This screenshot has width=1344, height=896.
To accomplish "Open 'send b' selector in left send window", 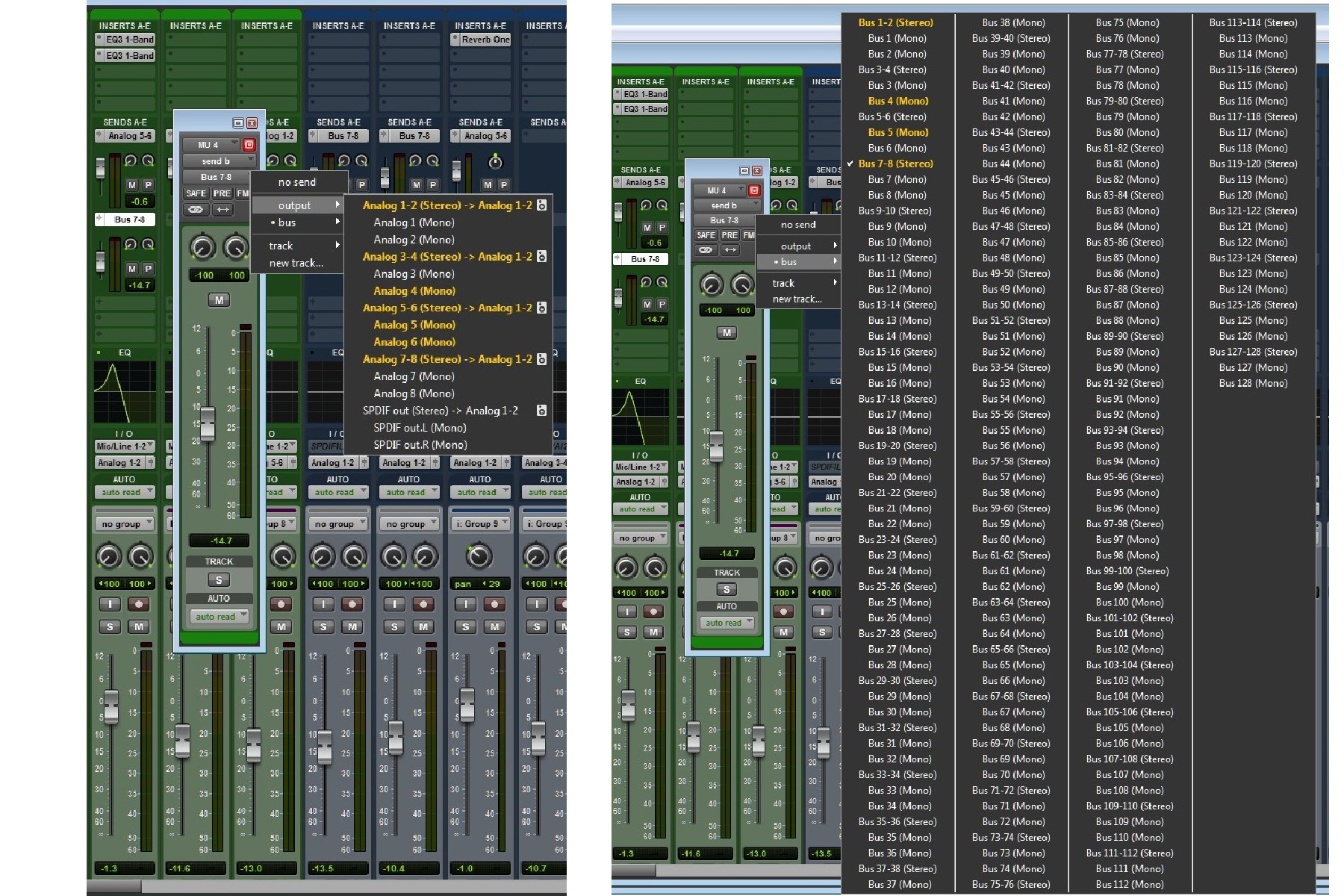I will click(x=219, y=161).
